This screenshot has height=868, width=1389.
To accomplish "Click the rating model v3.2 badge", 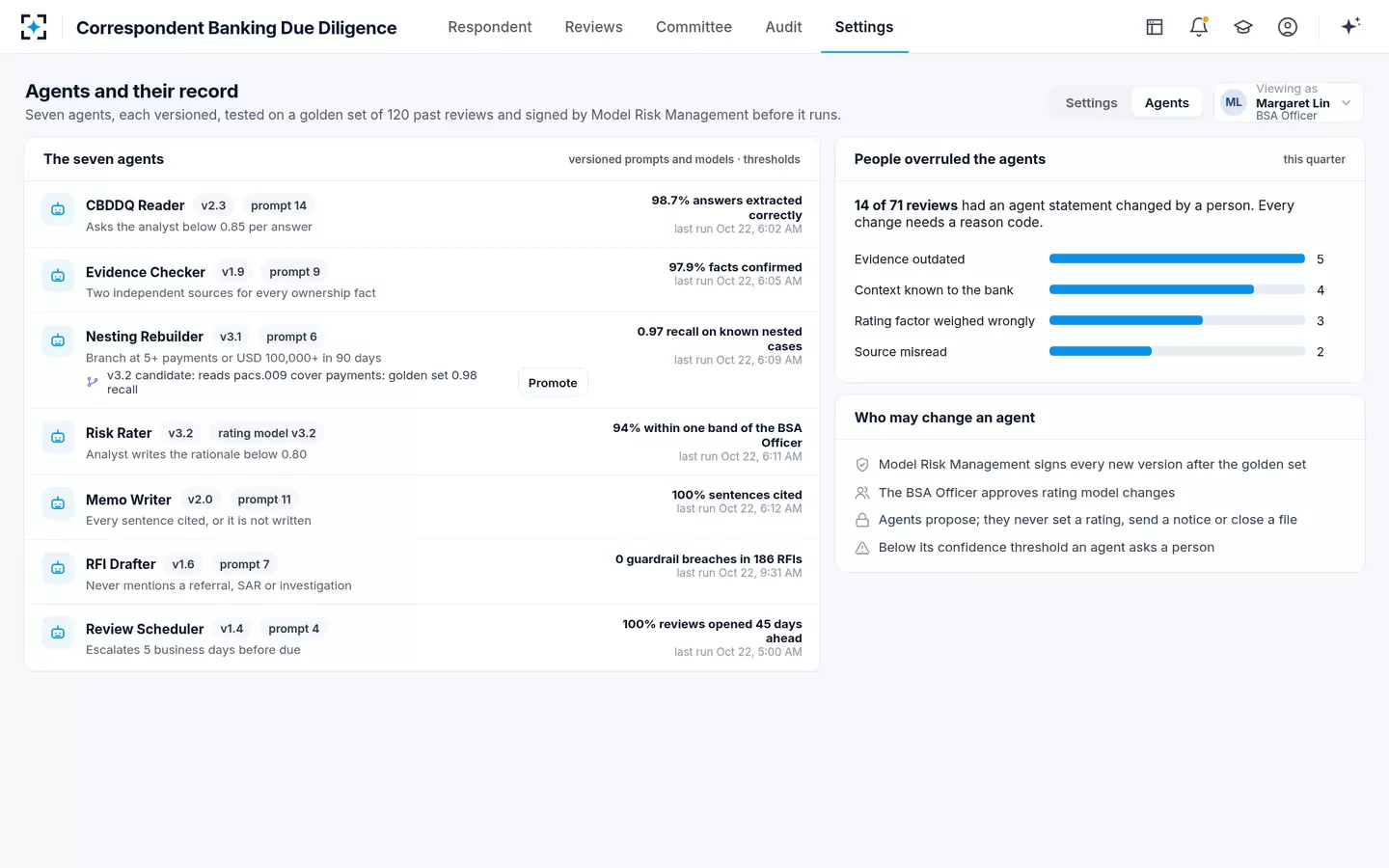I will [x=267, y=433].
